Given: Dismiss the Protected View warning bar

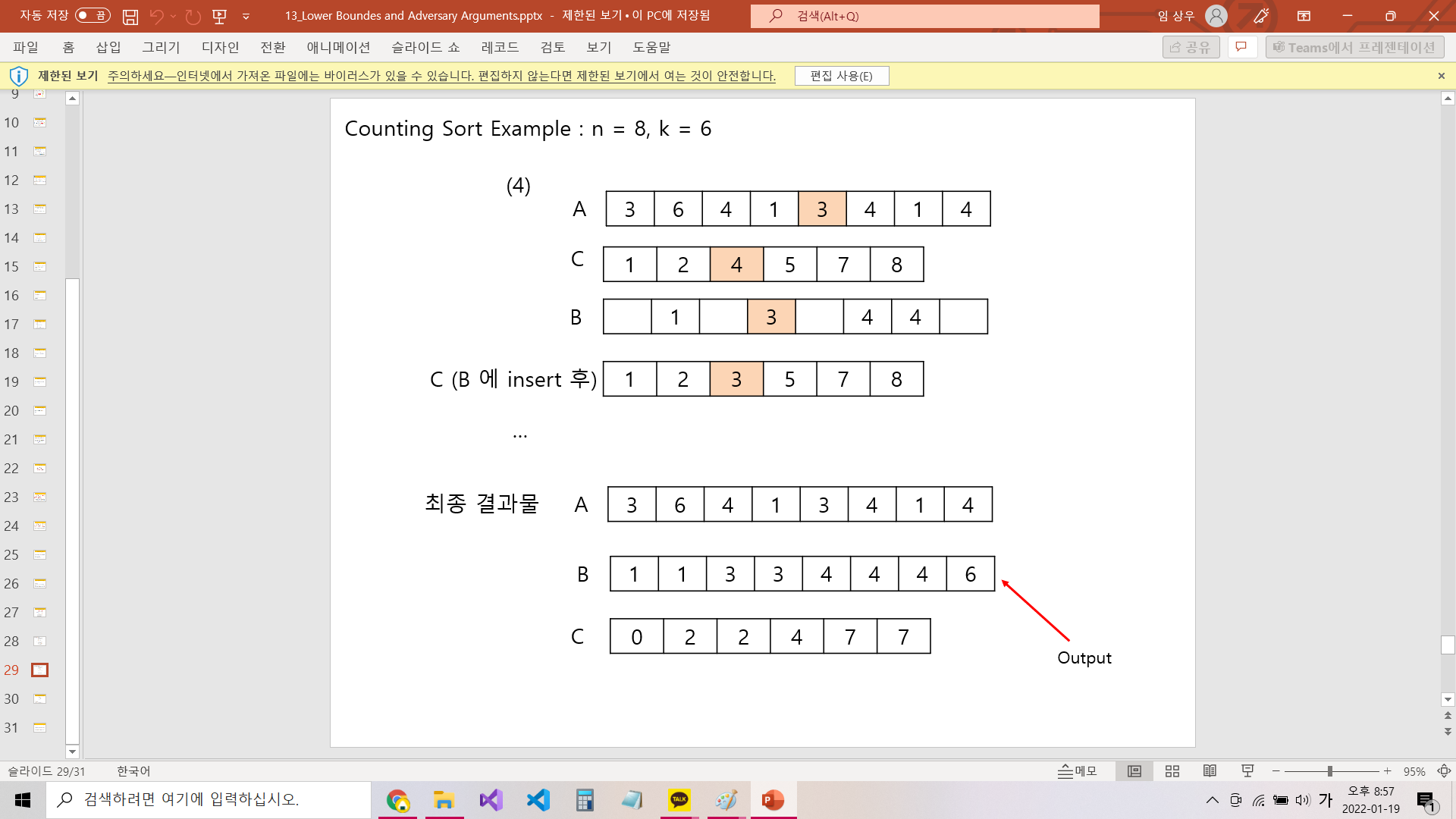Looking at the screenshot, I should point(1441,76).
